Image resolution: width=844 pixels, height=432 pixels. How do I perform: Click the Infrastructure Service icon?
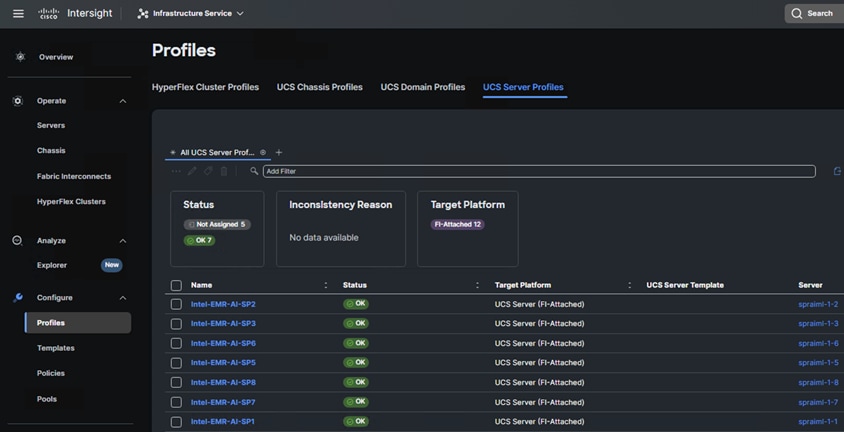click(143, 13)
